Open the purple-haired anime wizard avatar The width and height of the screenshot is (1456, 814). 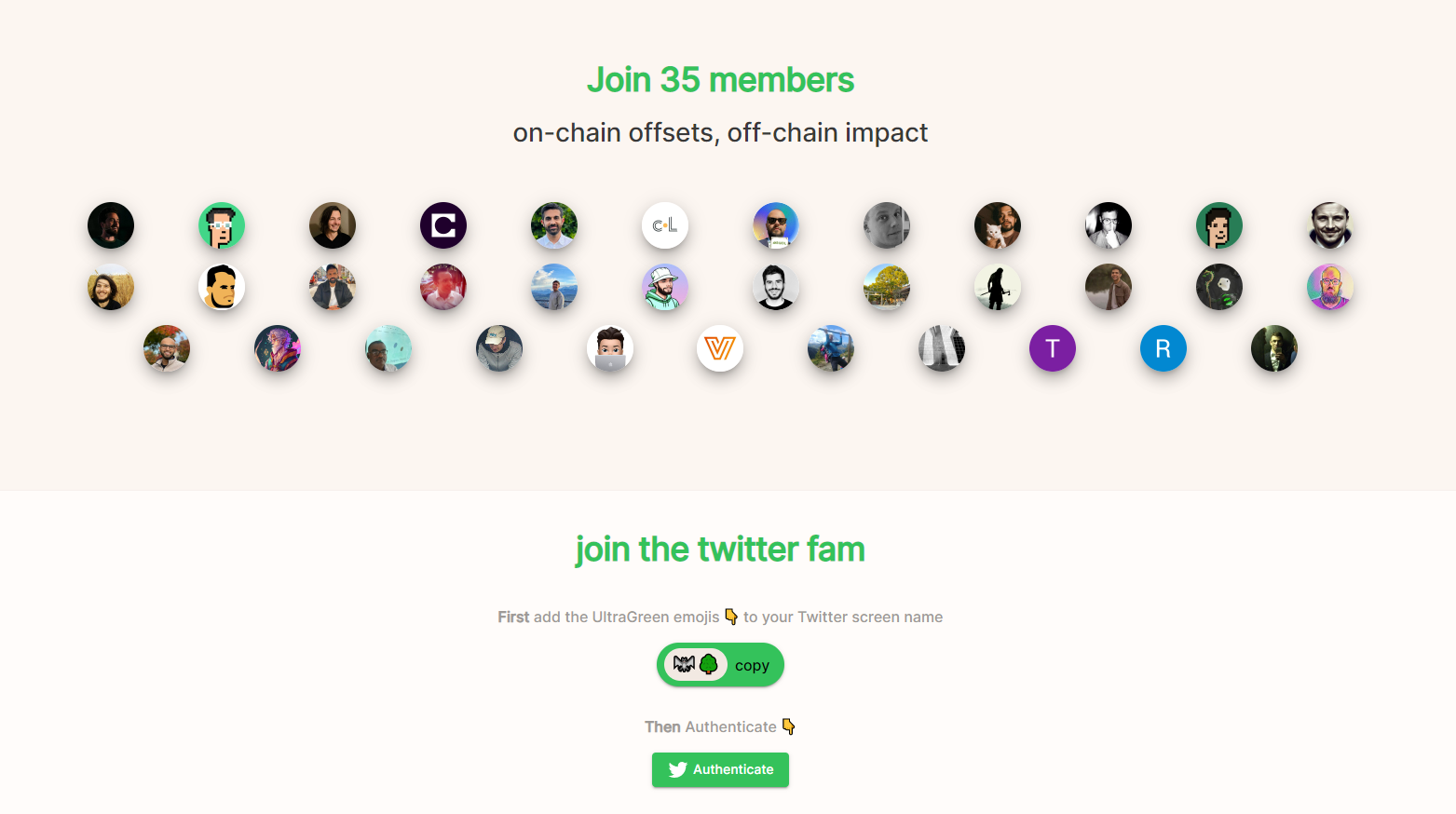(x=278, y=348)
